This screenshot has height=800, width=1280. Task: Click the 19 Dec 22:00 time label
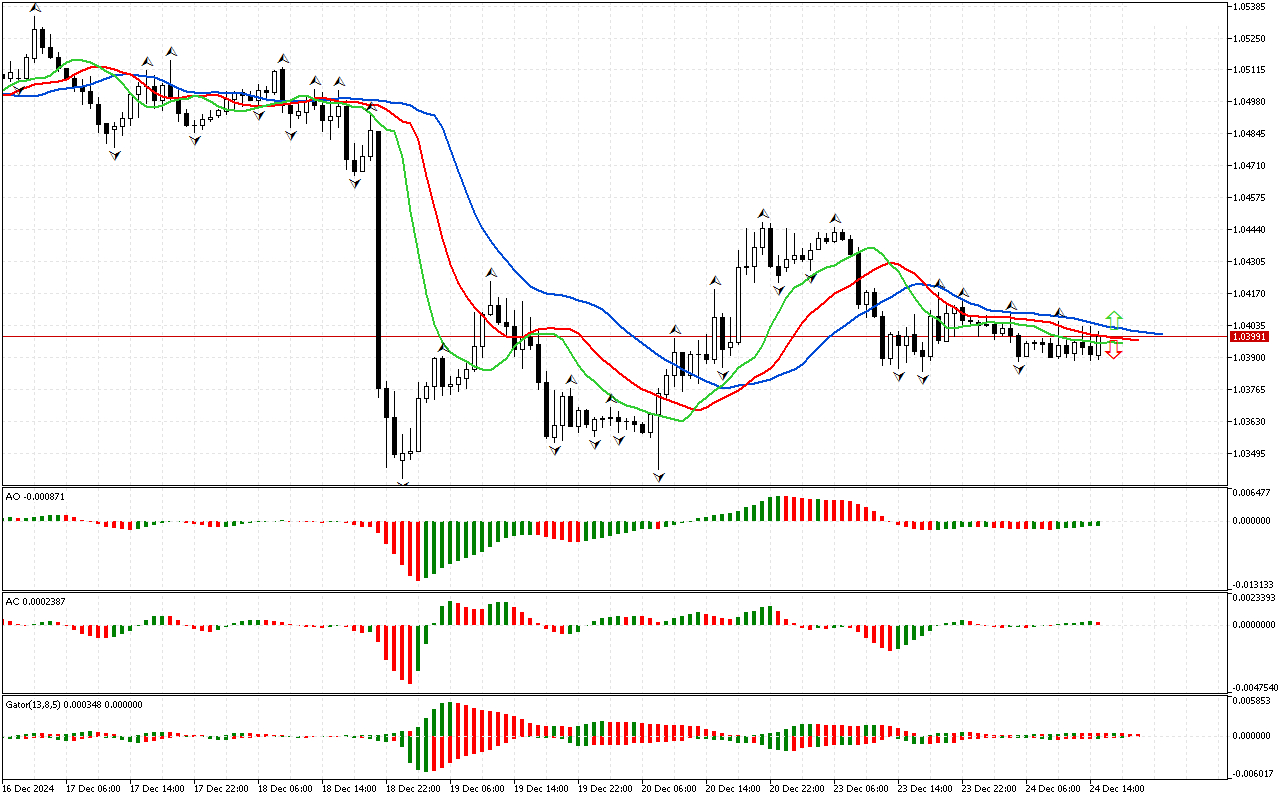point(605,789)
